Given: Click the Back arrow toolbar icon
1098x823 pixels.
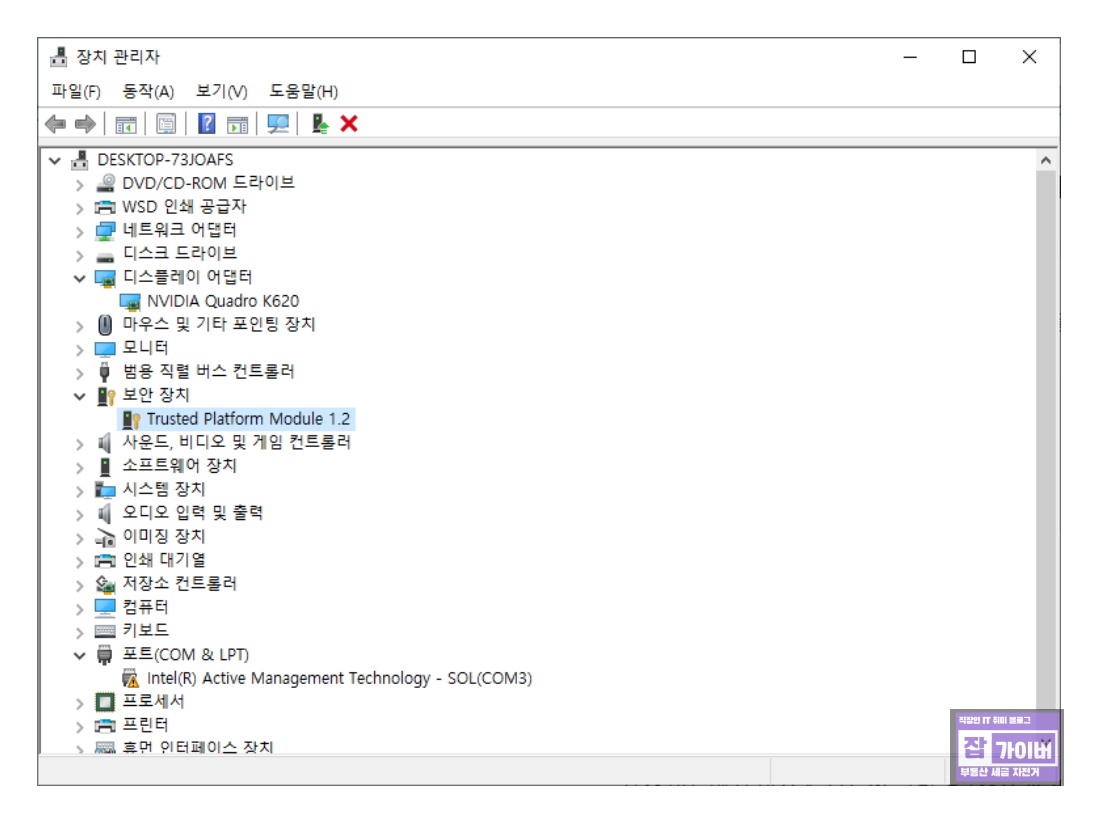Looking at the screenshot, I should coord(55,125).
